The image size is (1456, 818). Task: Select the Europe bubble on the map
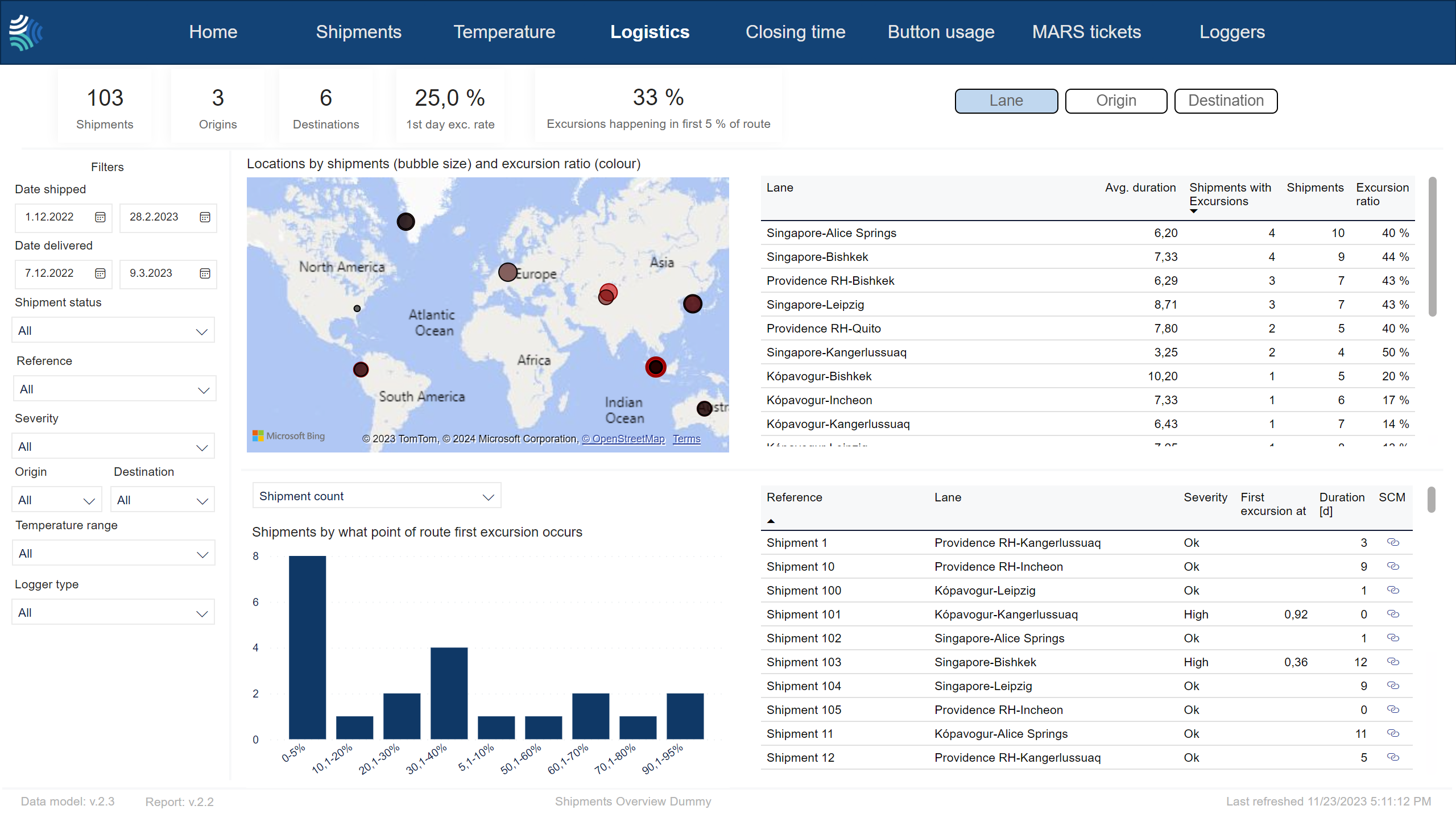(507, 272)
